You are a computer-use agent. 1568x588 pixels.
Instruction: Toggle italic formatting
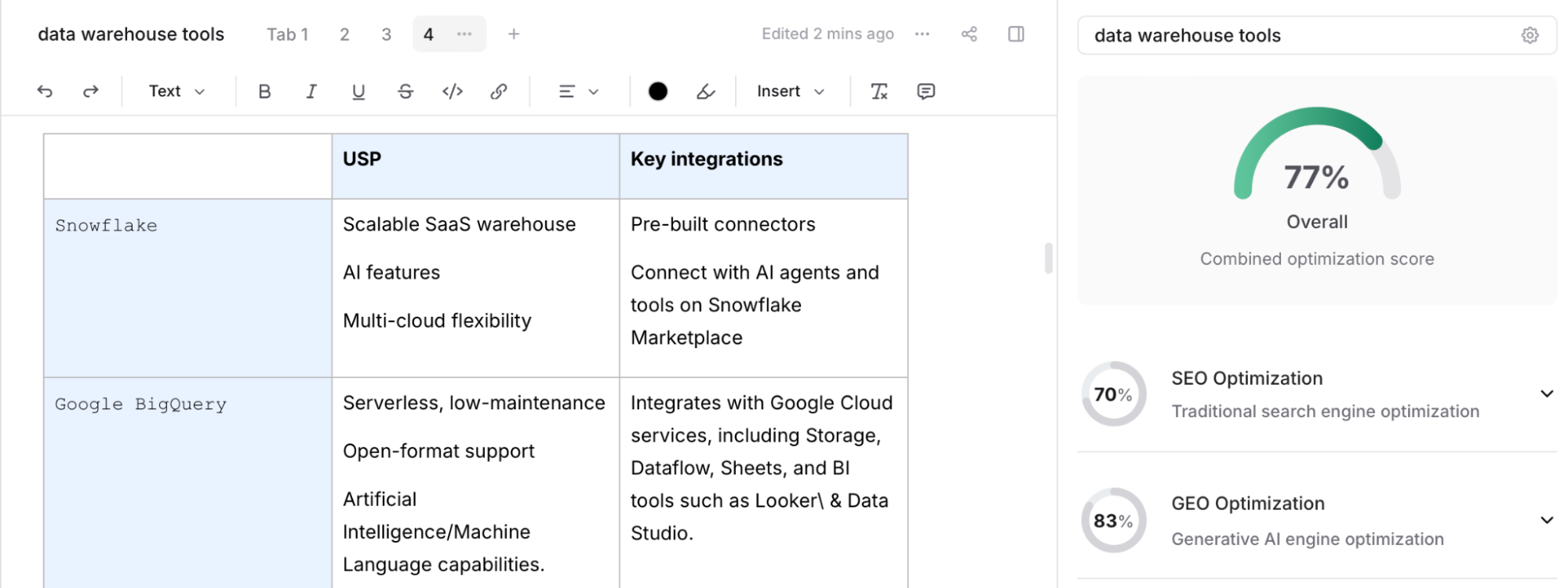point(311,92)
